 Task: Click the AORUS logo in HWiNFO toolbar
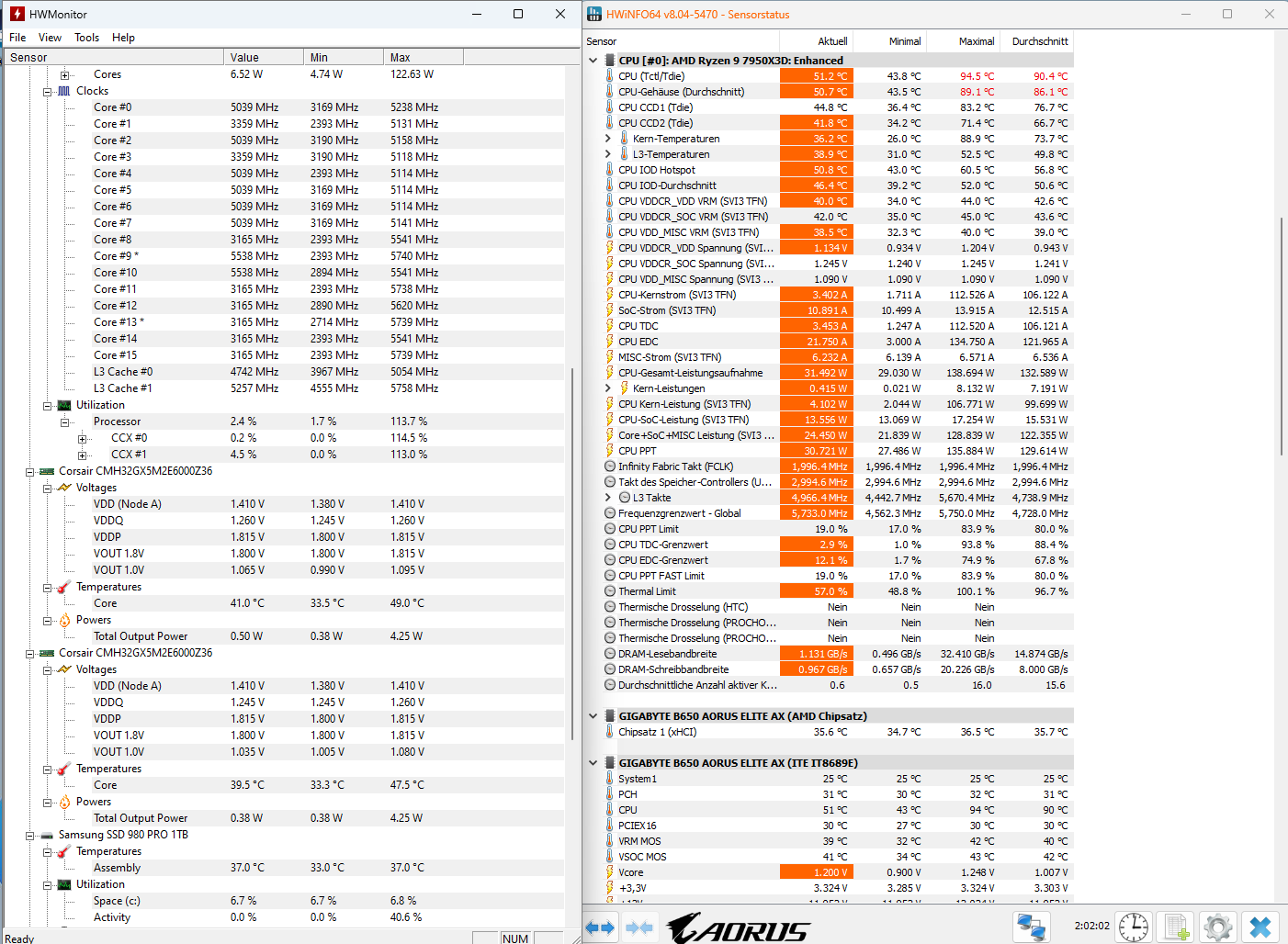point(738,927)
